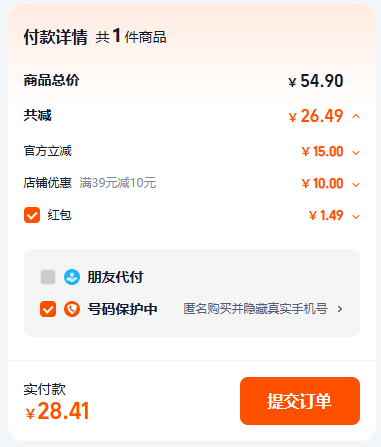Screen dimensions: 381x447
Task: Enable the 朋友代付 checkbox
Action: click(x=48, y=277)
